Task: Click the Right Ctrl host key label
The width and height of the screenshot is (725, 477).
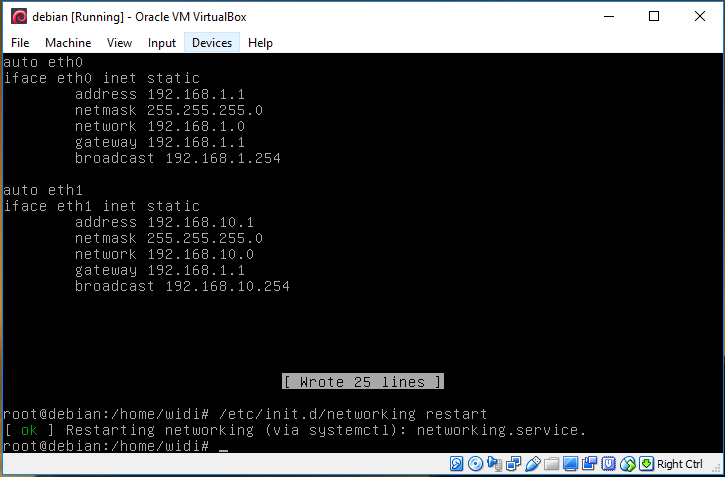Action: [679, 464]
